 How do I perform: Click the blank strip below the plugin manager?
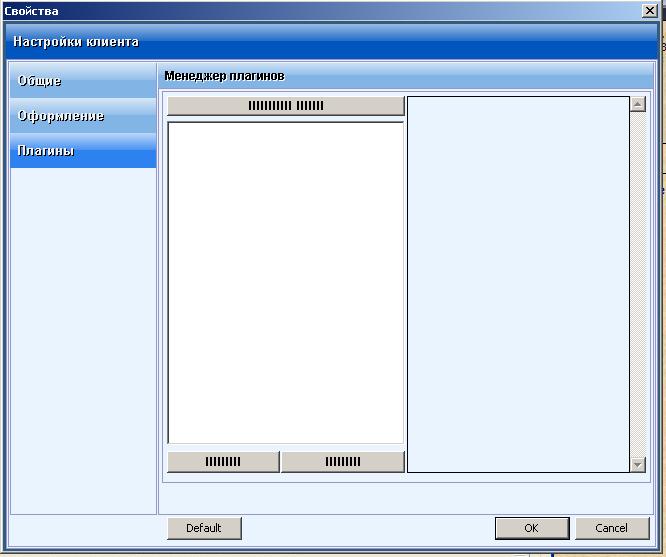tap(405, 497)
